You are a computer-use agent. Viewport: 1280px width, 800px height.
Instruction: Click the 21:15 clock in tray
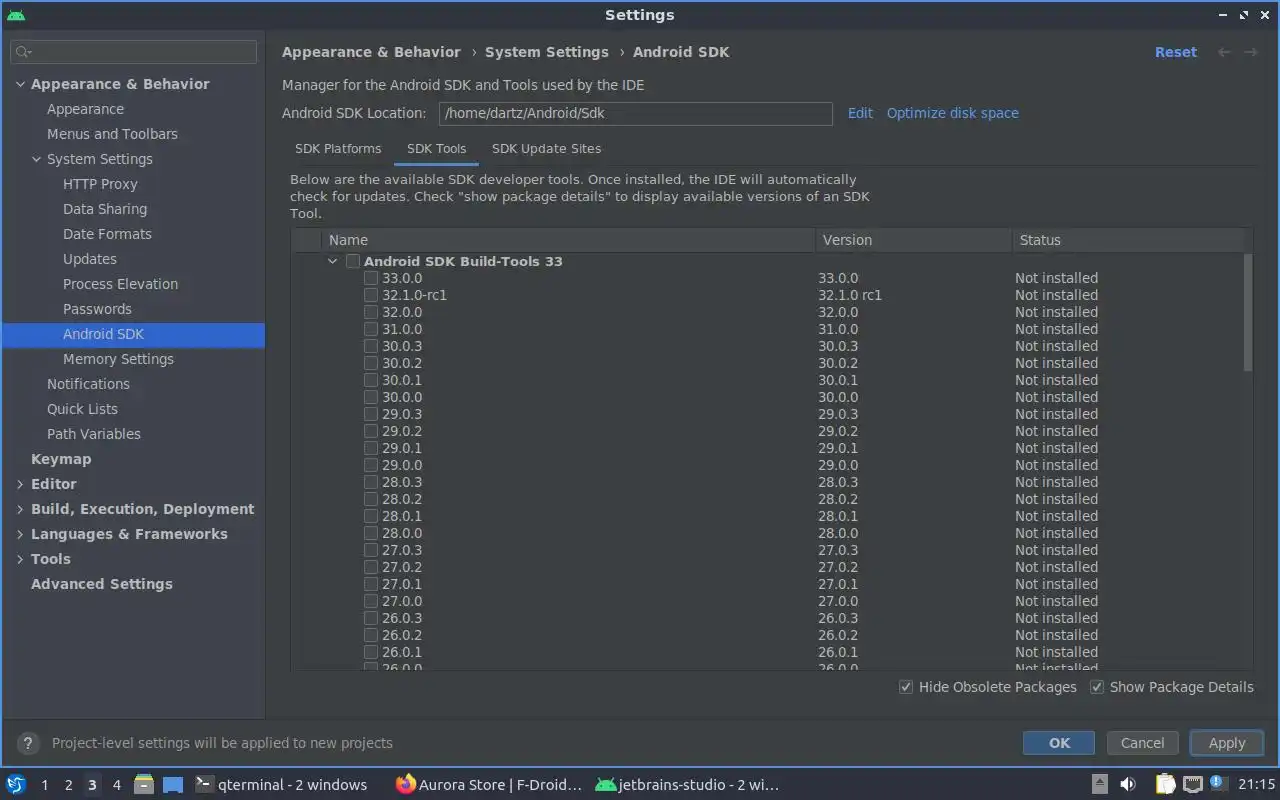(x=1257, y=784)
